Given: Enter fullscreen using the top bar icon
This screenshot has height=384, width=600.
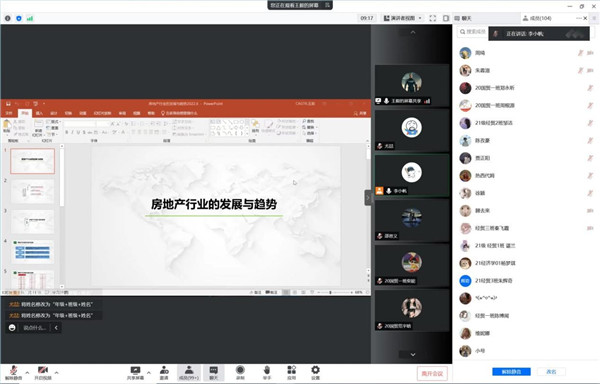Looking at the screenshot, I should (433, 18).
